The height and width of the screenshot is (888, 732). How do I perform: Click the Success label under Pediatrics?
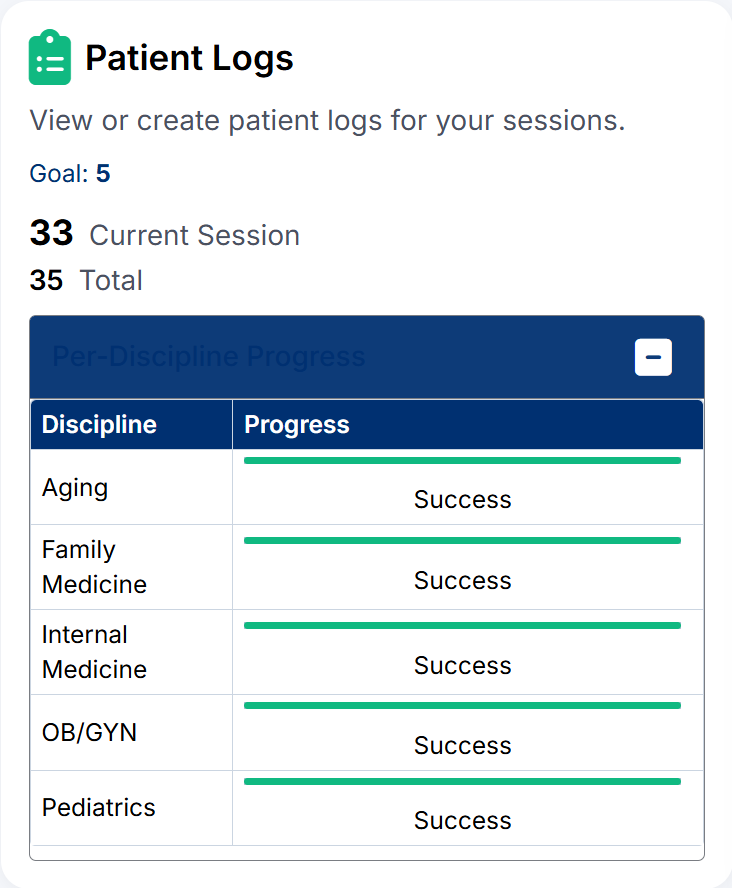pyautogui.click(x=462, y=820)
